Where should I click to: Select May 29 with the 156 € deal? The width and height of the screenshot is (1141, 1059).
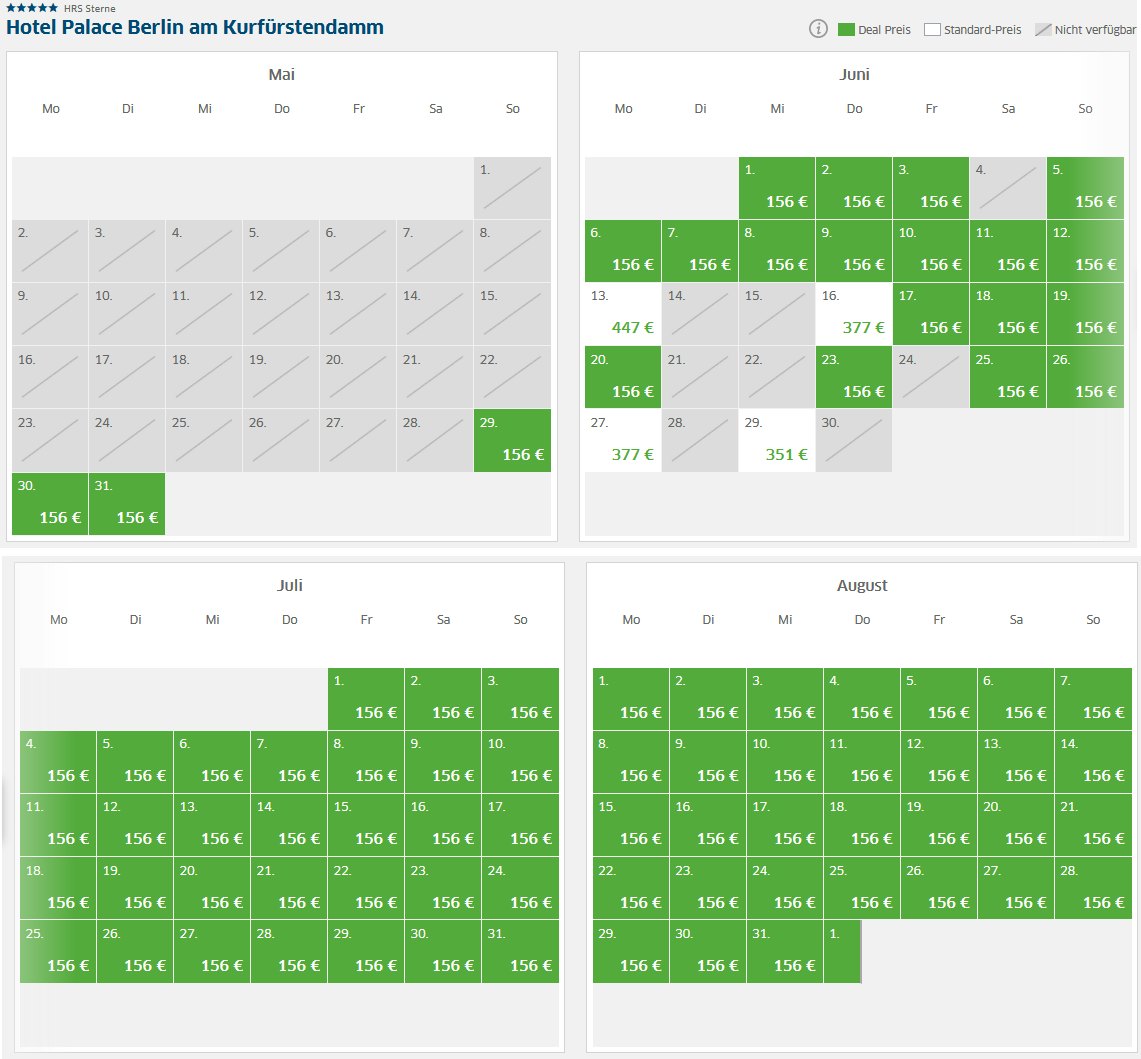point(512,440)
